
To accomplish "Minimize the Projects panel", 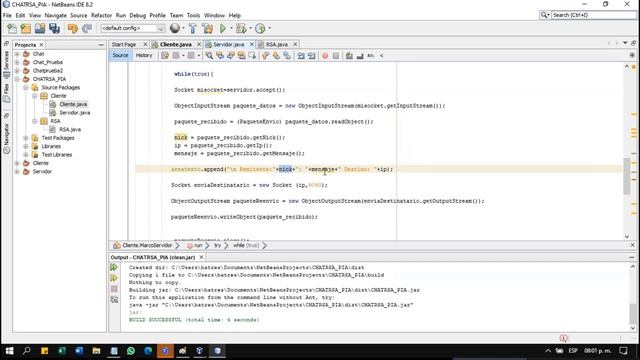I will tap(101, 44).
